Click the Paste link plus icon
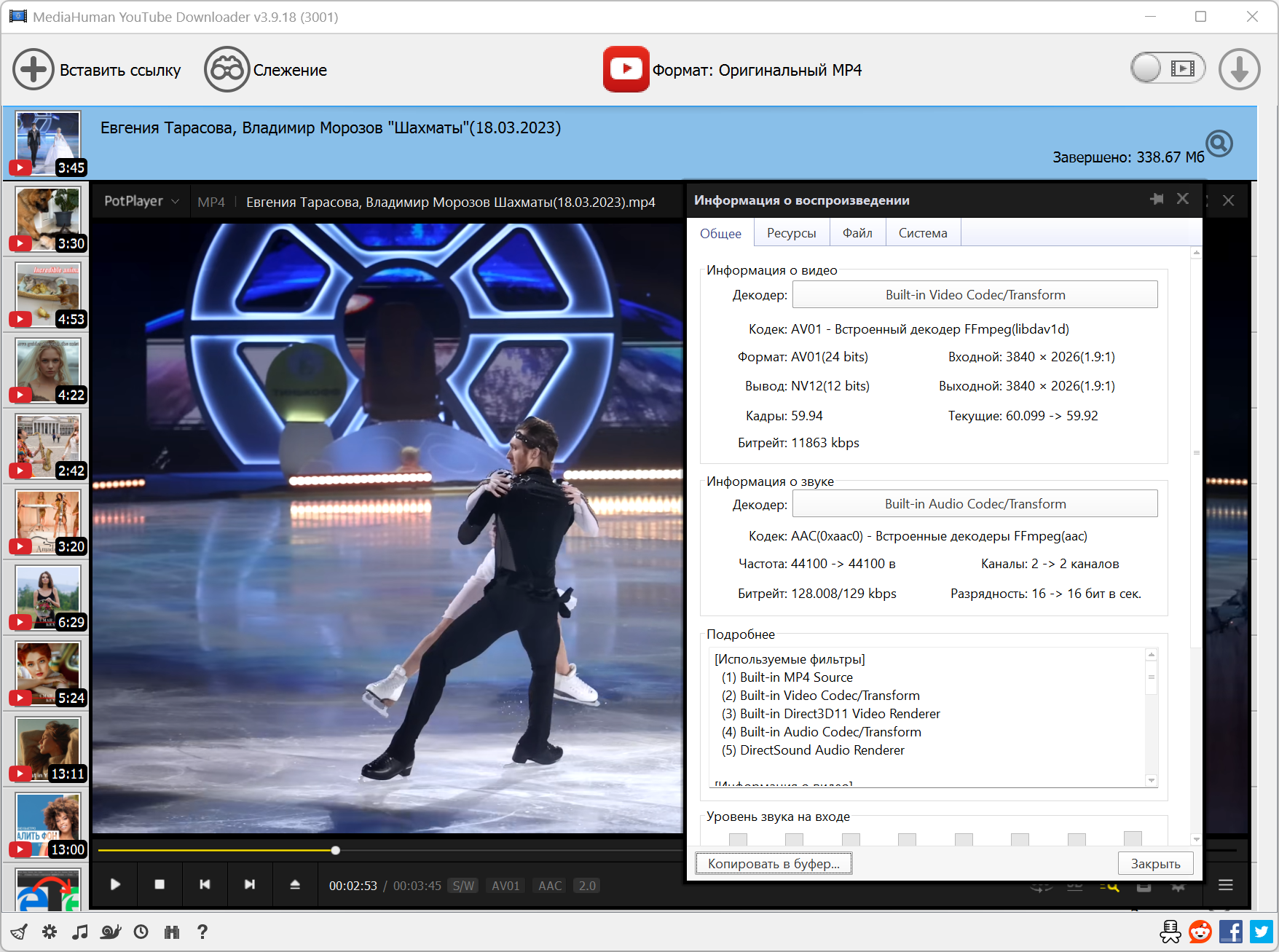 [33, 70]
